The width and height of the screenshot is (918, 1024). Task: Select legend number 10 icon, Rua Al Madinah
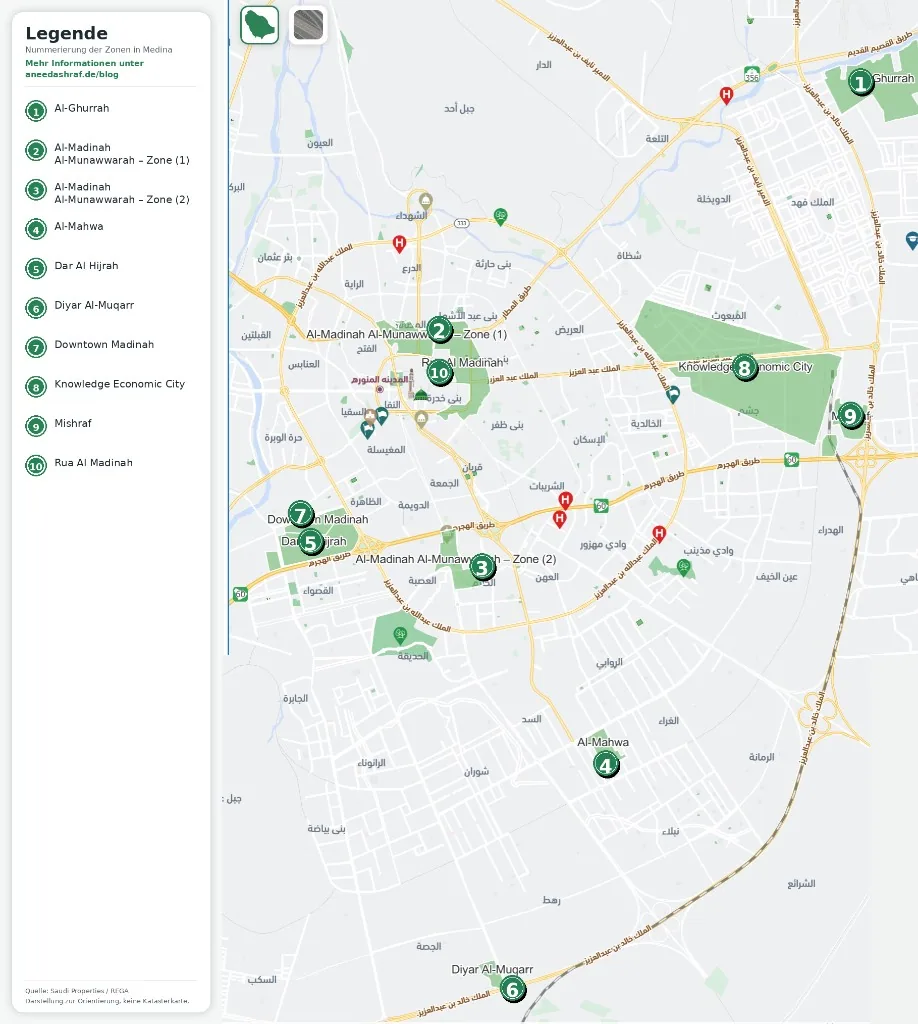pyautogui.click(x=36, y=466)
